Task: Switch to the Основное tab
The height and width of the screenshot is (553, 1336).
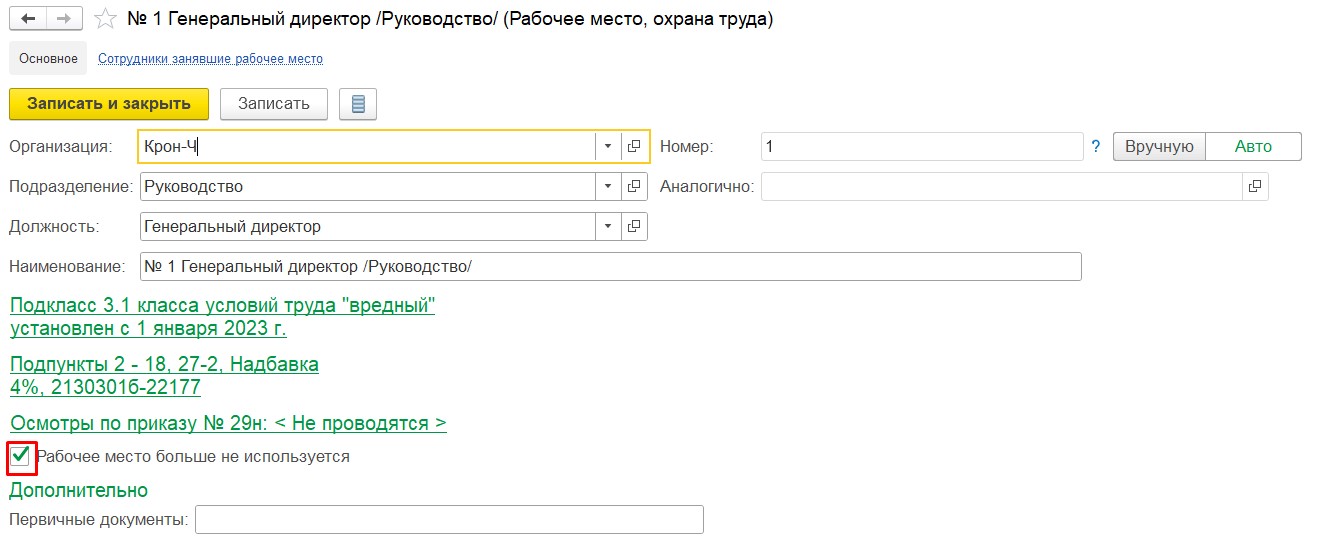Action: pyautogui.click(x=48, y=59)
